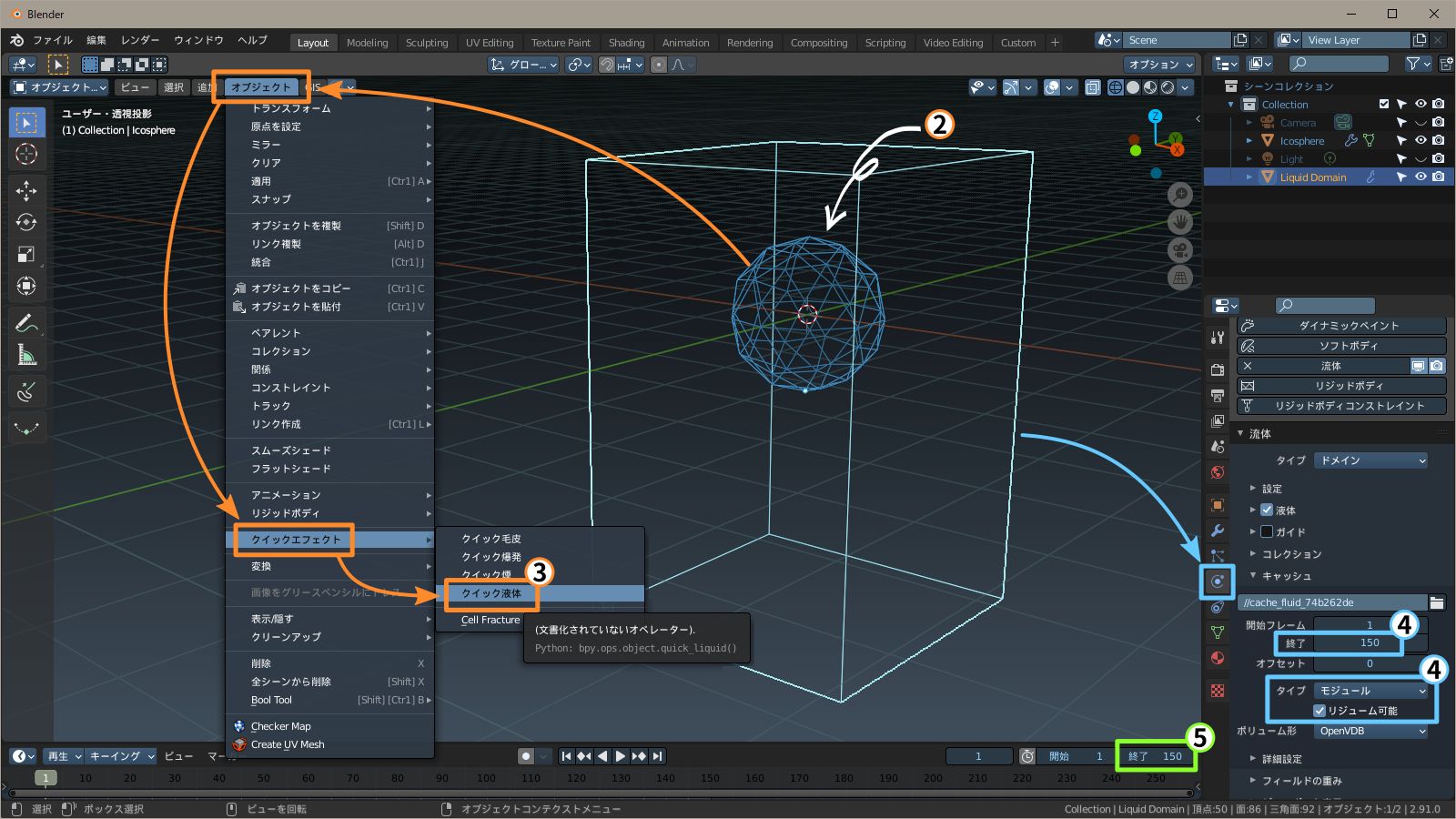Switch to solid viewport shading

pos(1133,87)
